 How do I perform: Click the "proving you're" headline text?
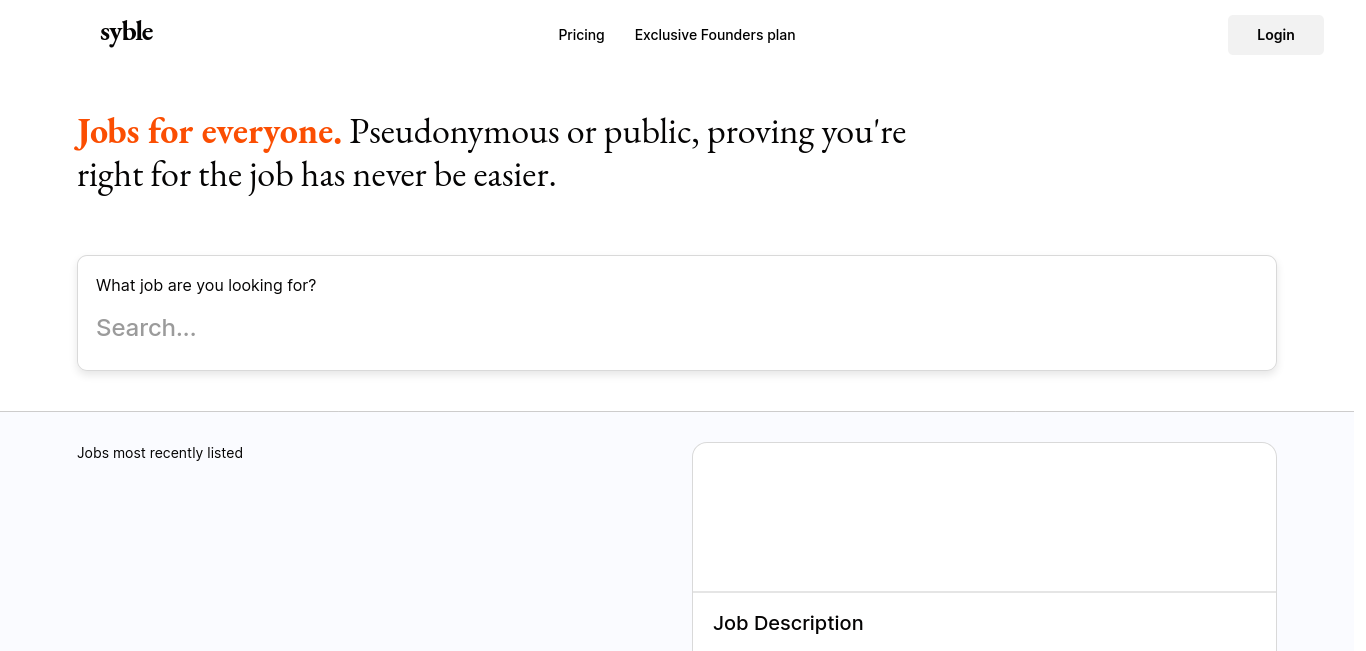point(806,132)
